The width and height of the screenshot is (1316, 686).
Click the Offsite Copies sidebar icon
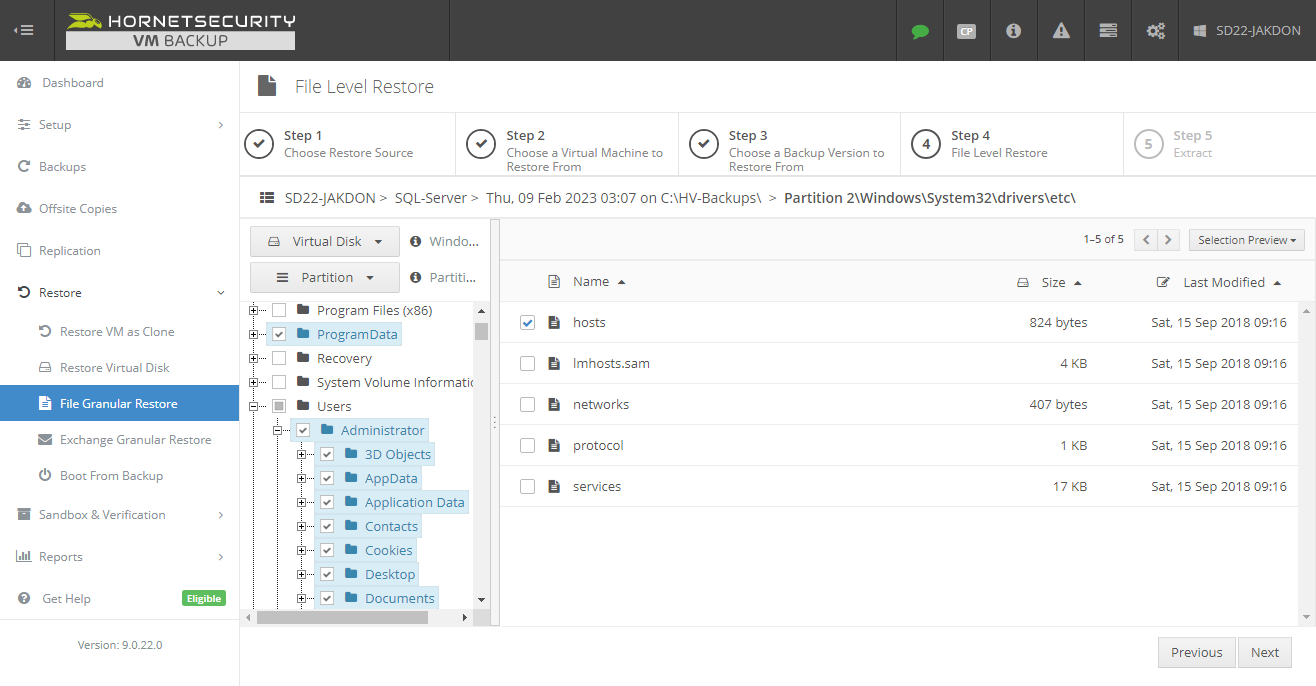click(26, 208)
